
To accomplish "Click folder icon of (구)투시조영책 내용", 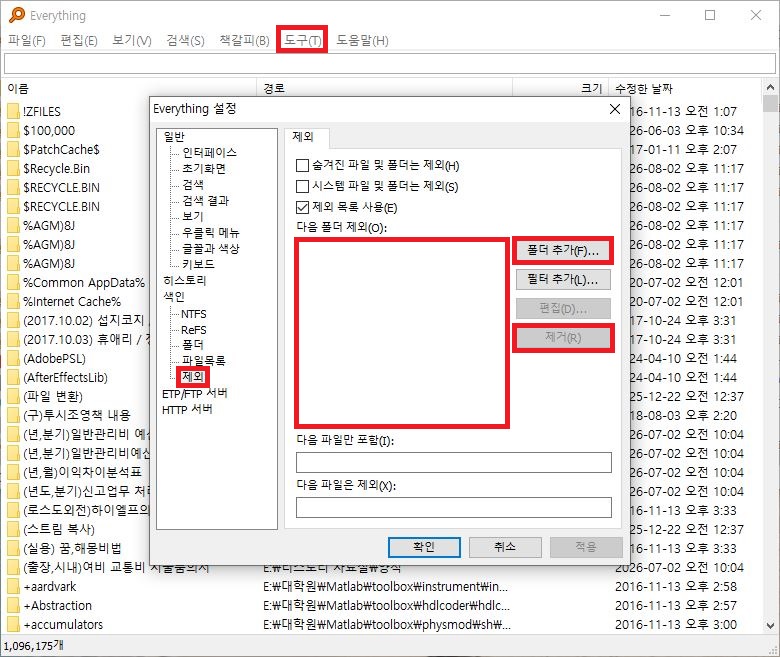I will (x=13, y=415).
